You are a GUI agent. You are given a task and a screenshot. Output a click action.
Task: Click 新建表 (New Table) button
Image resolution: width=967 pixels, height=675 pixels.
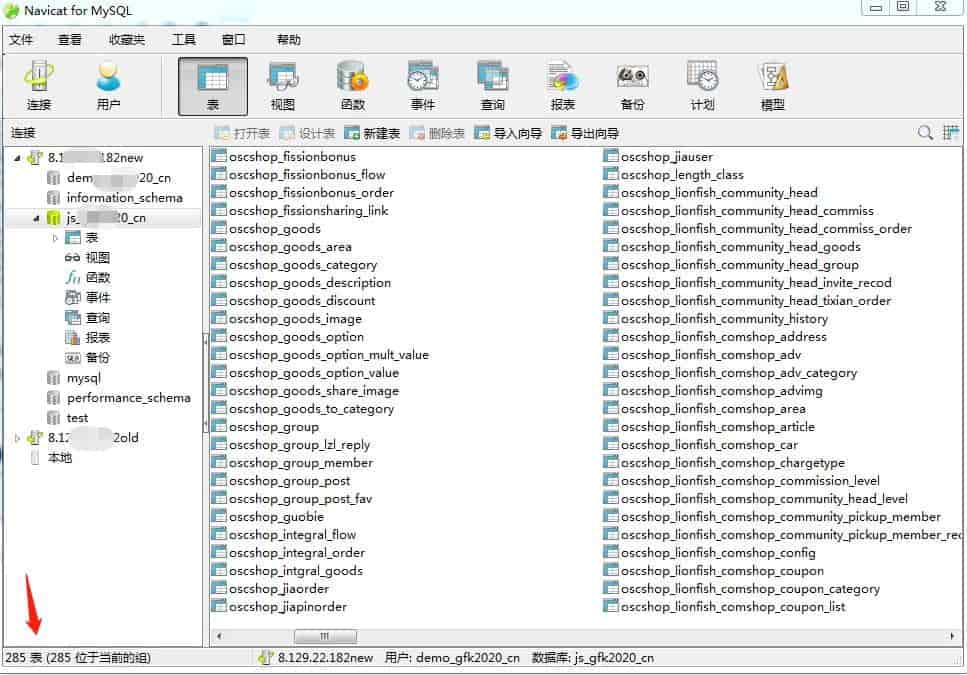372,133
